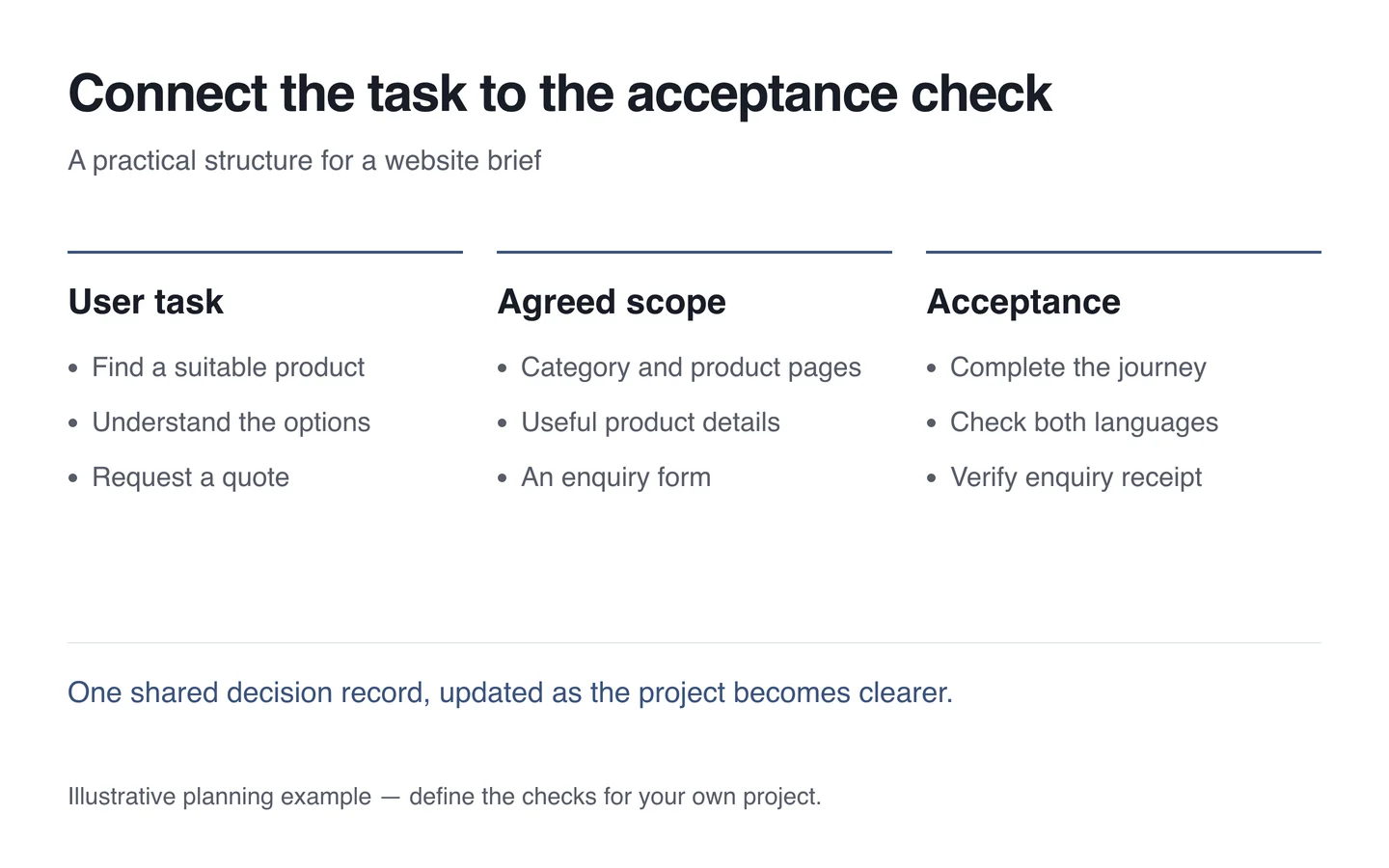Click the User task heading
Screen dimensions: 1389x868
coord(146,302)
